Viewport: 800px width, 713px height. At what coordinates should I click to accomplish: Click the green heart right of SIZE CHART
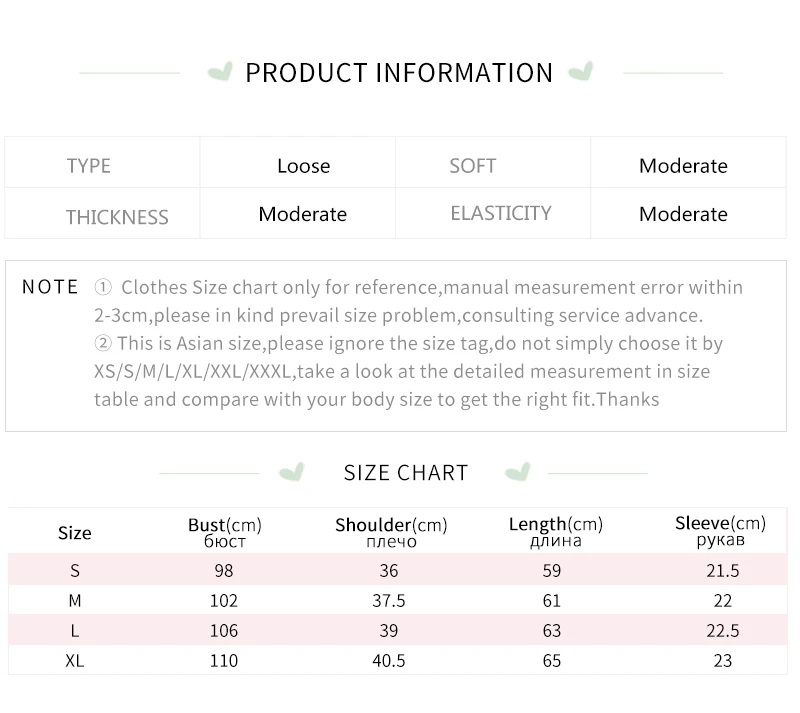517,472
